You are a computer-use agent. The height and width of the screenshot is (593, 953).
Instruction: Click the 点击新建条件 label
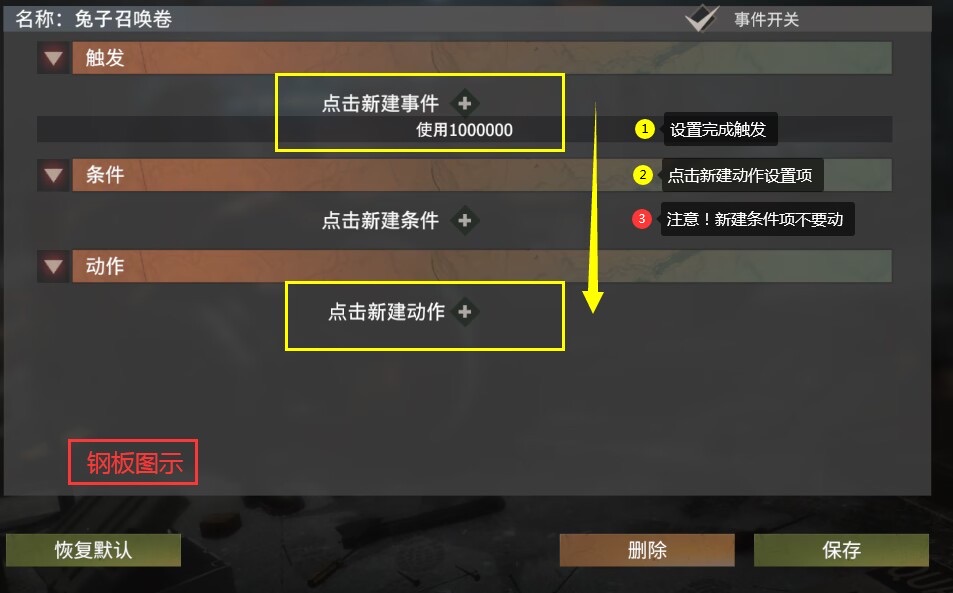click(380, 220)
